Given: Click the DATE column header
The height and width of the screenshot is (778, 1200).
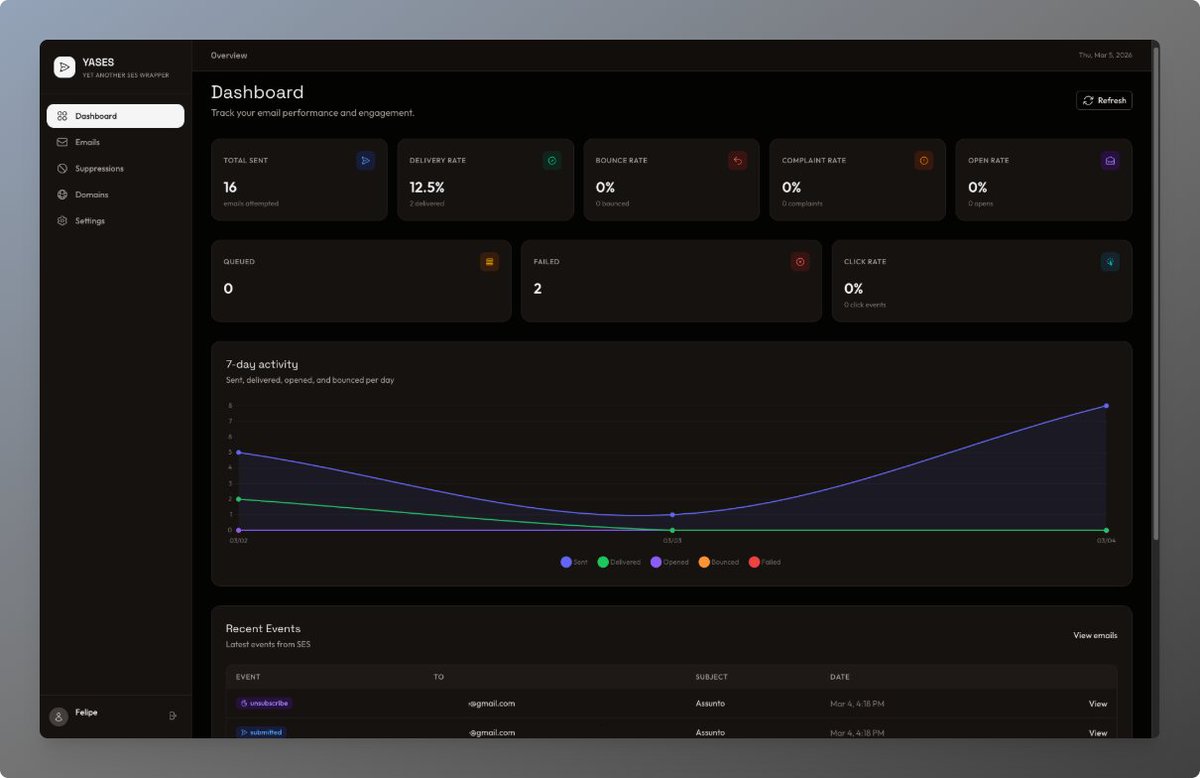Looking at the screenshot, I should tap(839, 677).
